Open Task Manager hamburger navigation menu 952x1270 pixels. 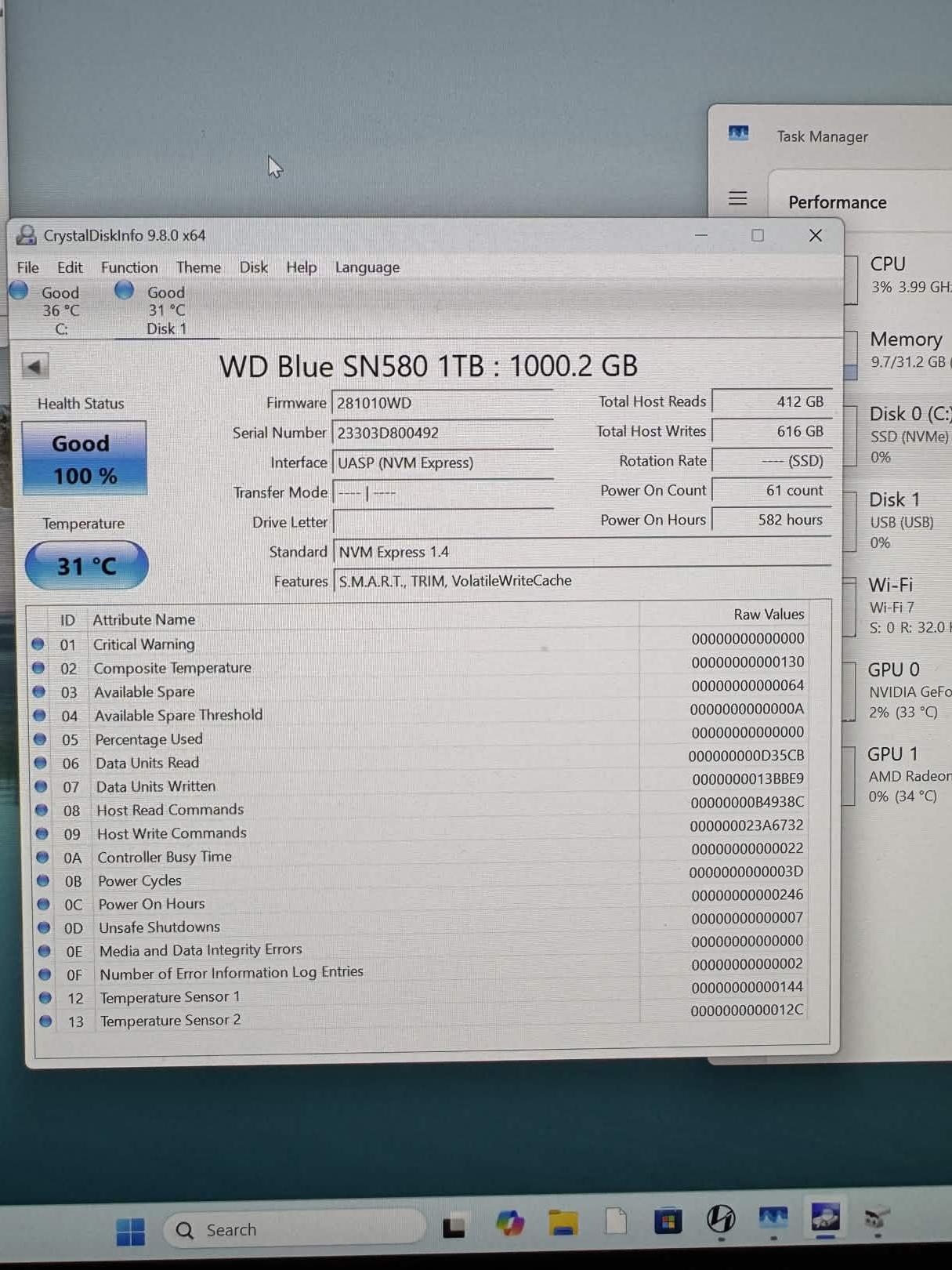(x=737, y=198)
